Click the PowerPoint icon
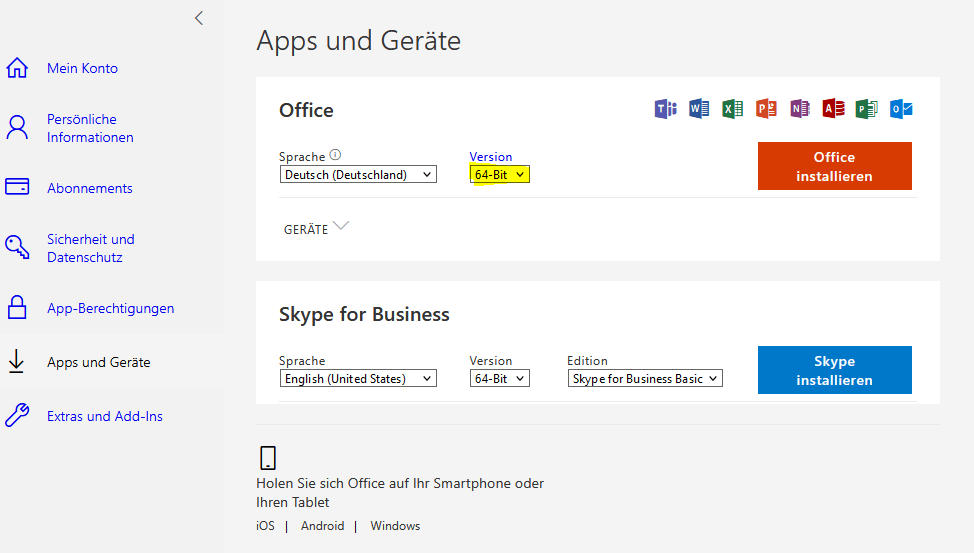This screenshot has width=974, height=553. tap(766, 109)
